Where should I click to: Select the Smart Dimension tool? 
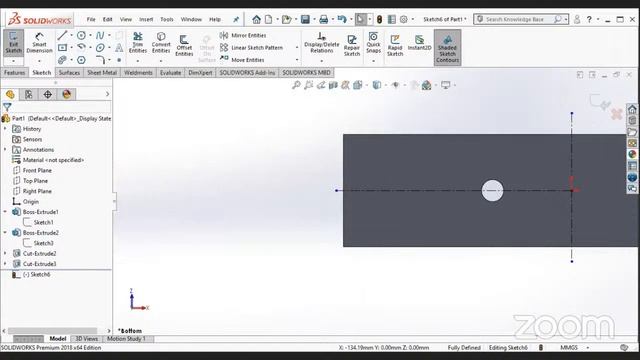point(39,42)
